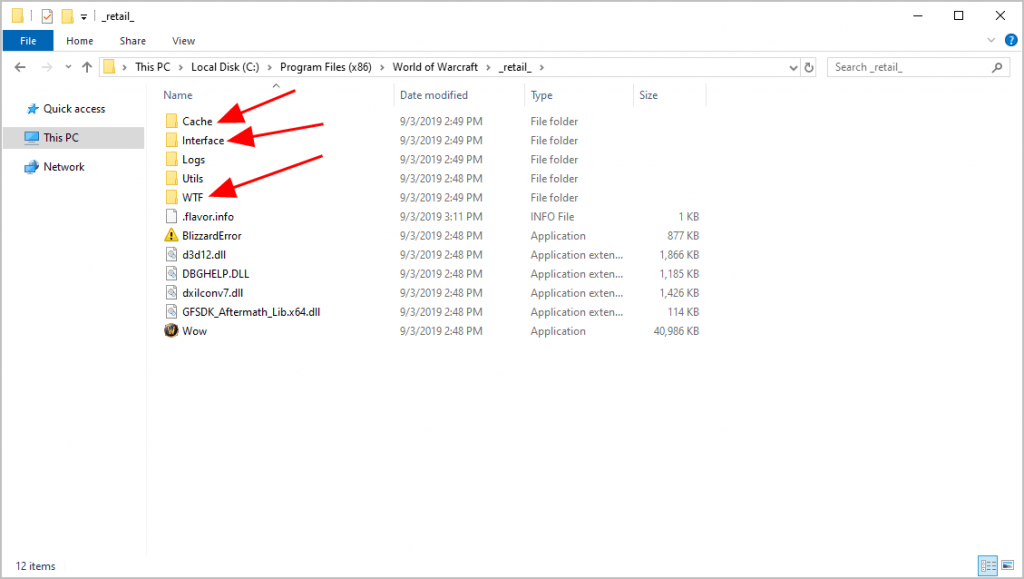Open recent locations dropdown arrow

[68, 67]
